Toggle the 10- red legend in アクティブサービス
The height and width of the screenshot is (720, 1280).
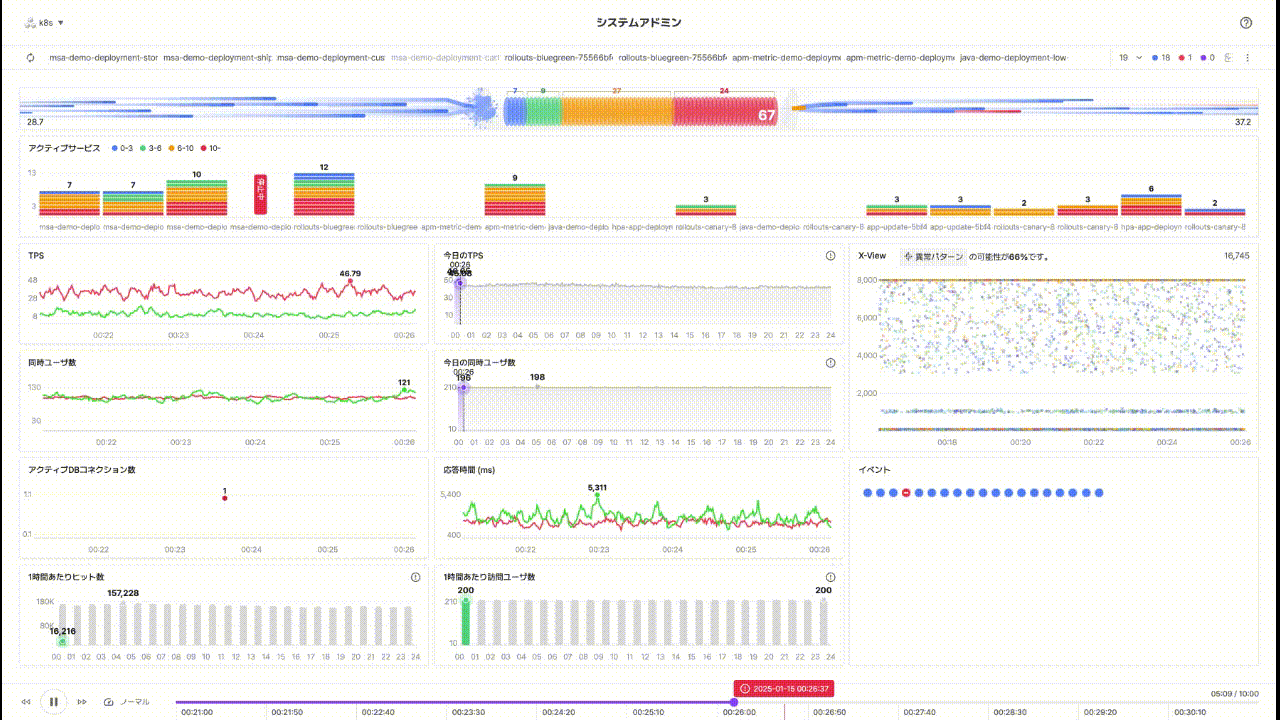210,148
